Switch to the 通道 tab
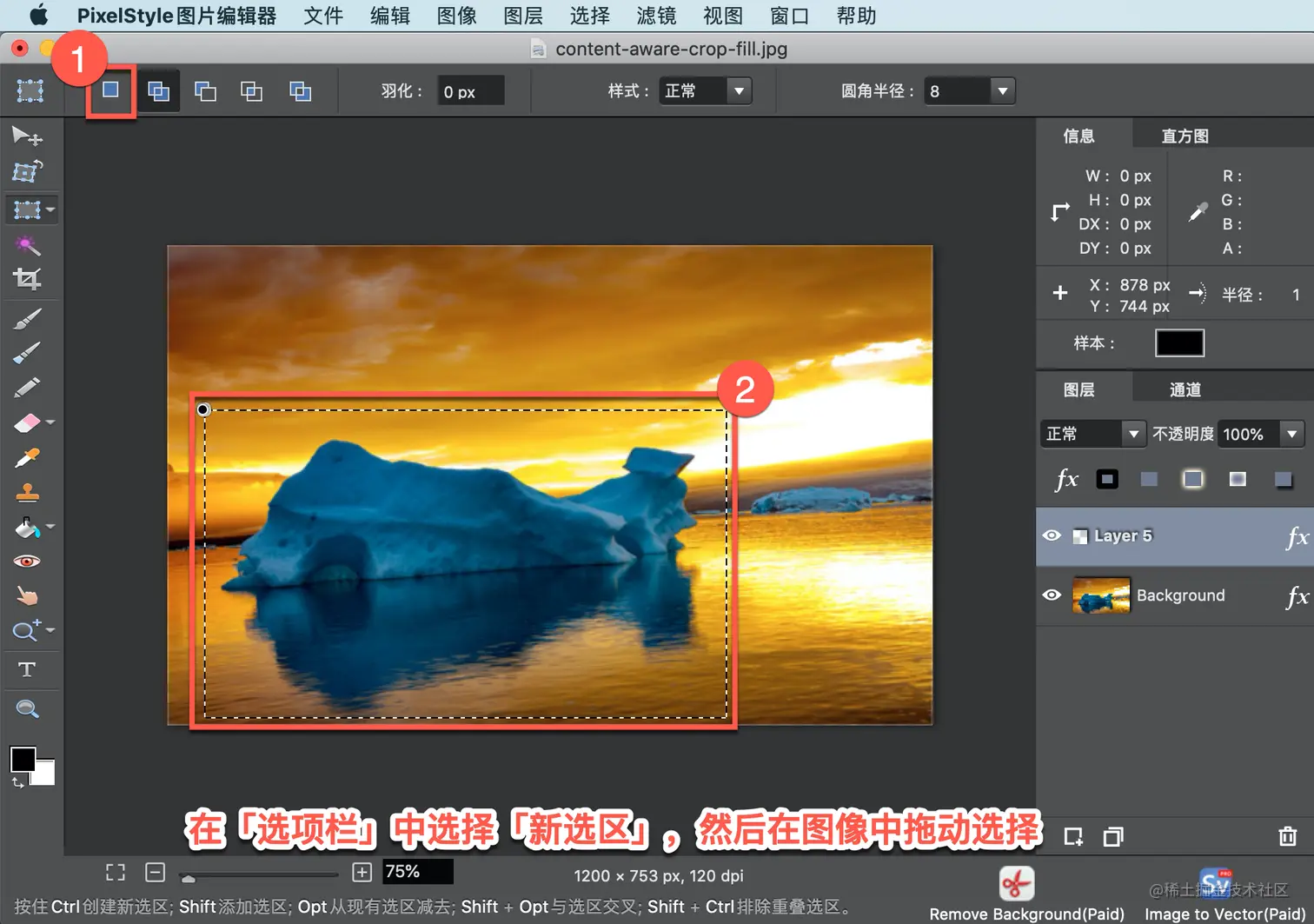 (x=1185, y=389)
